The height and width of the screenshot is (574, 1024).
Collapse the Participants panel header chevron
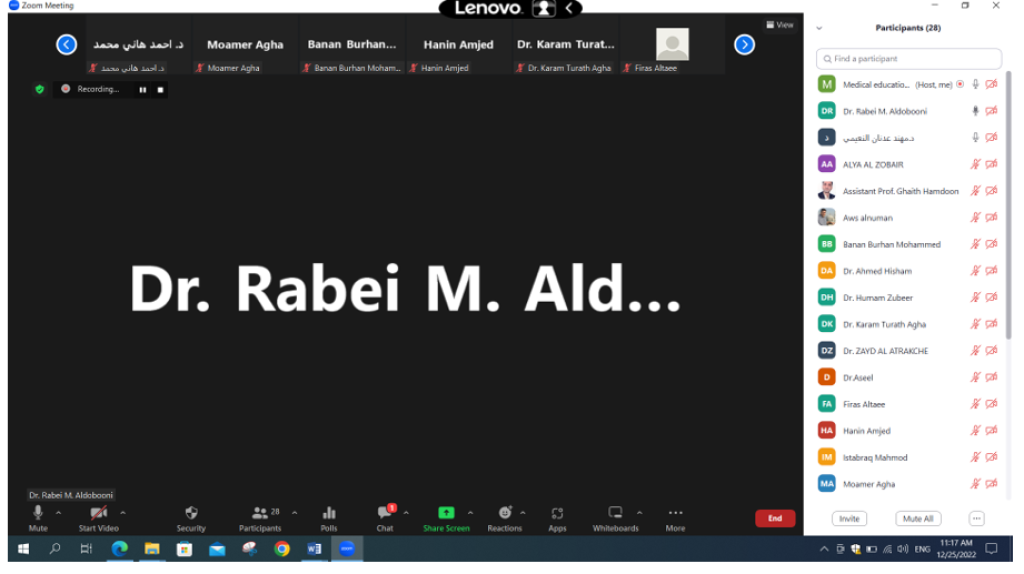click(x=820, y=28)
